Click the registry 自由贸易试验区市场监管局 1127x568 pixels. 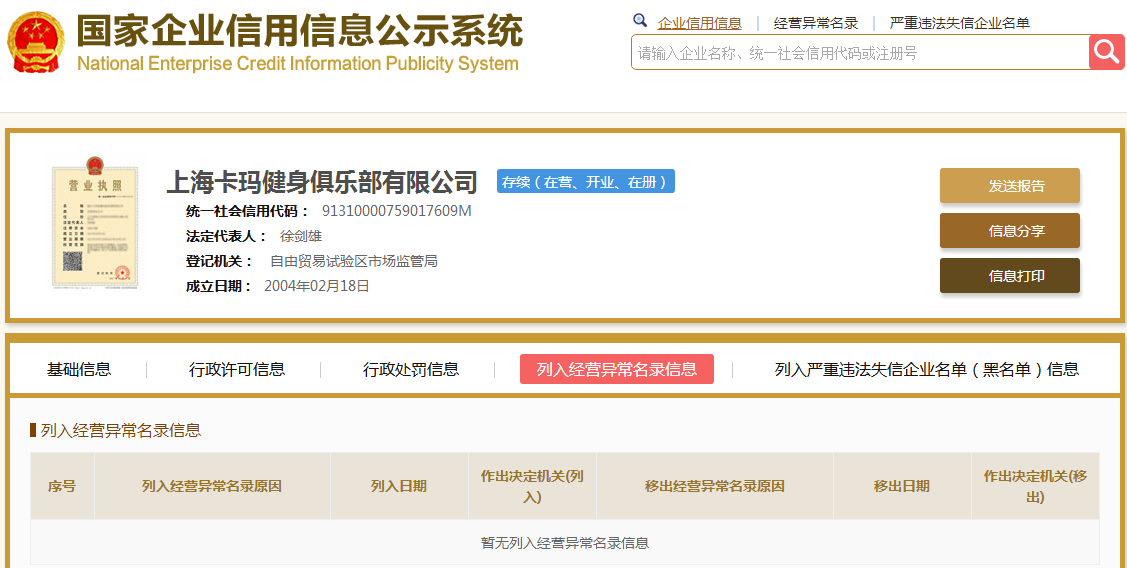(354, 261)
